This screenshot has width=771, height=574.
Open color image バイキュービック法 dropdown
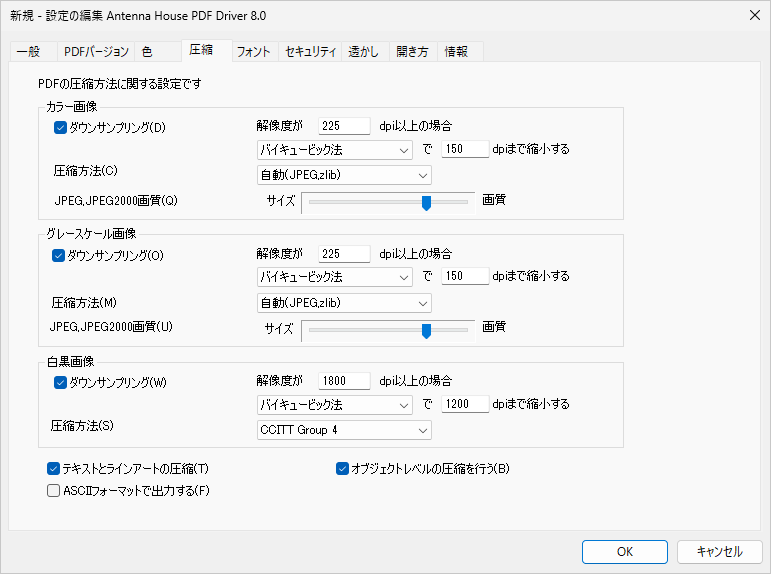point(334,150)
